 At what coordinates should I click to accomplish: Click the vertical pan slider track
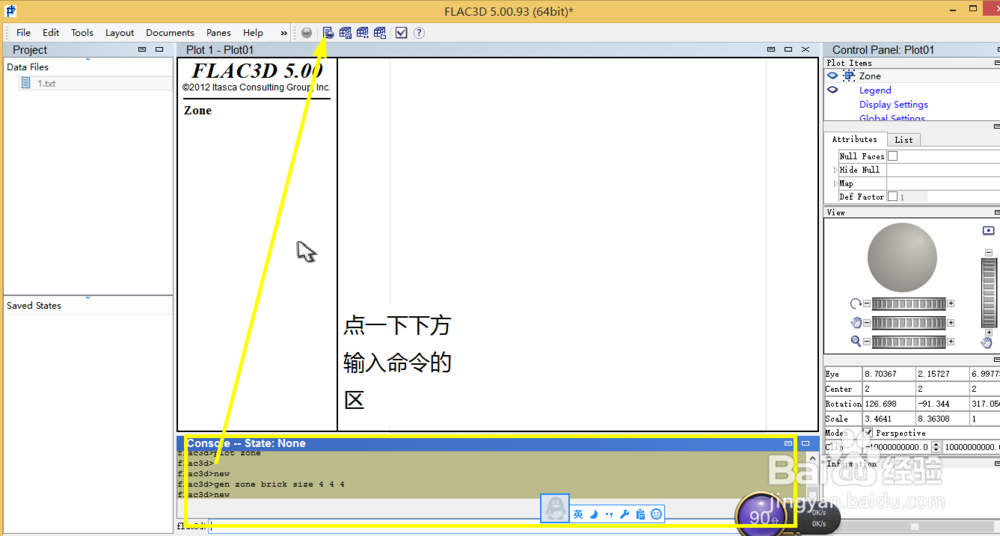[x=989, y=292]
